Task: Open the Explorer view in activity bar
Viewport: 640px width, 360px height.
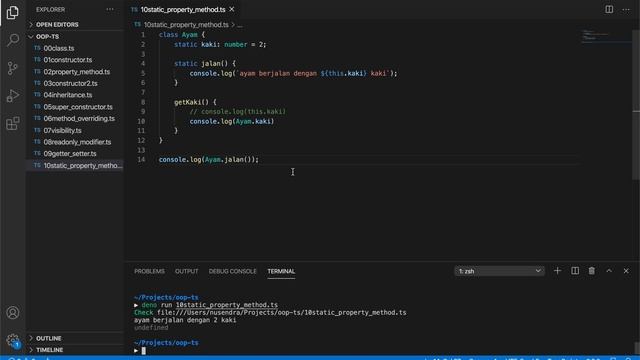Action: tap(13, 13)
